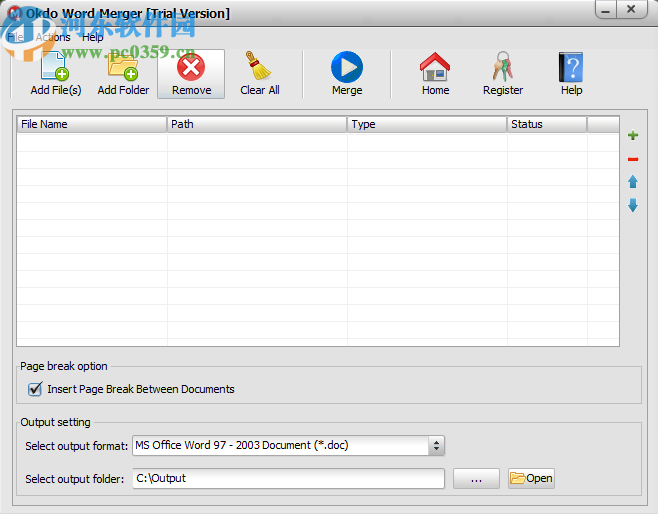The height and width of the screenshot is (514, 658).
Task: Open the Help menu in menu bar
Action: [x=92, y=37]
